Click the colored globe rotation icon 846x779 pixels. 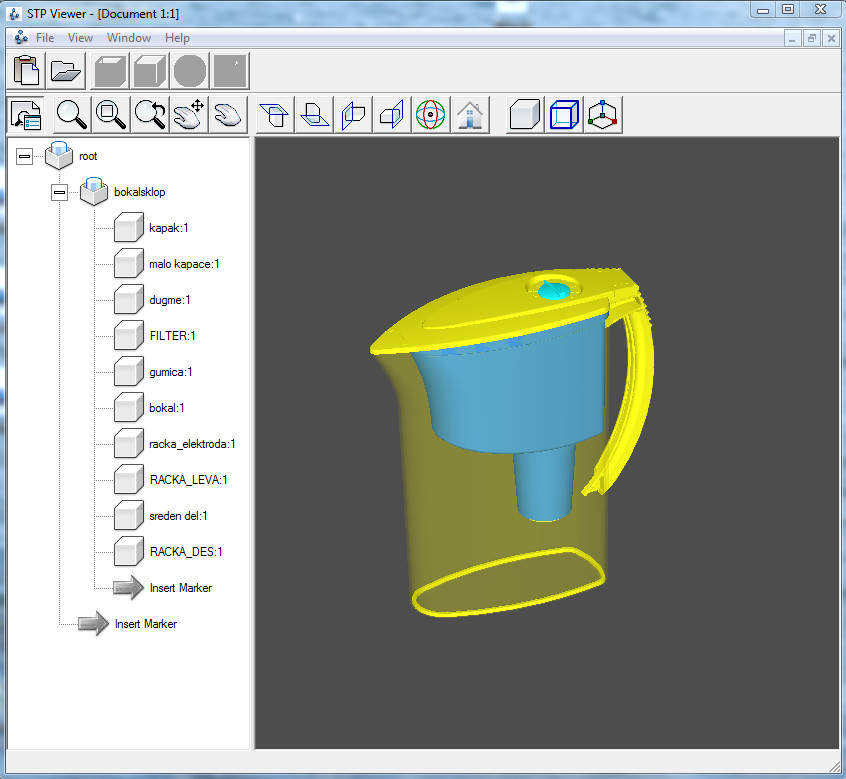point(431,115)
